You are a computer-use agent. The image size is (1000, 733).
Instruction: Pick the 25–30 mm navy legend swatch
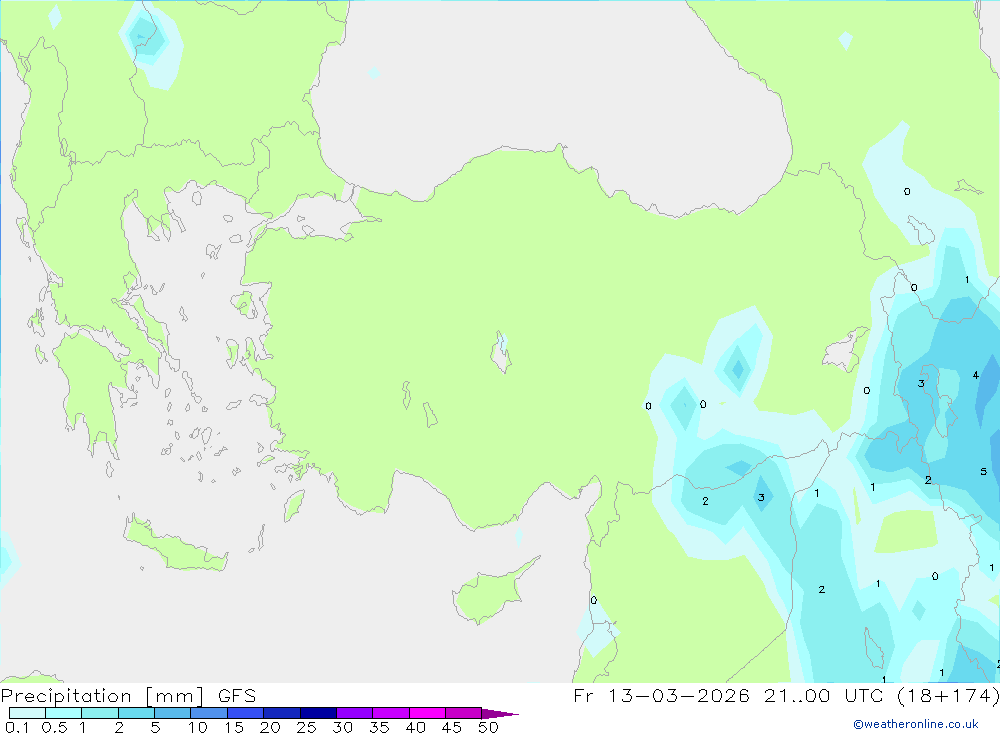(x=318, y=713)
